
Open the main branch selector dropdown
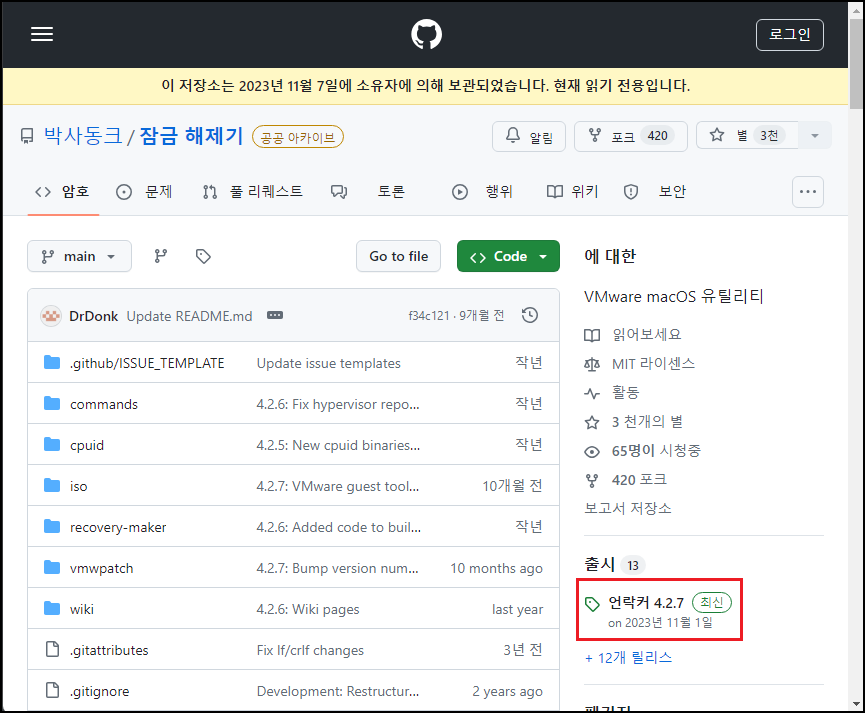coord(79,256)
